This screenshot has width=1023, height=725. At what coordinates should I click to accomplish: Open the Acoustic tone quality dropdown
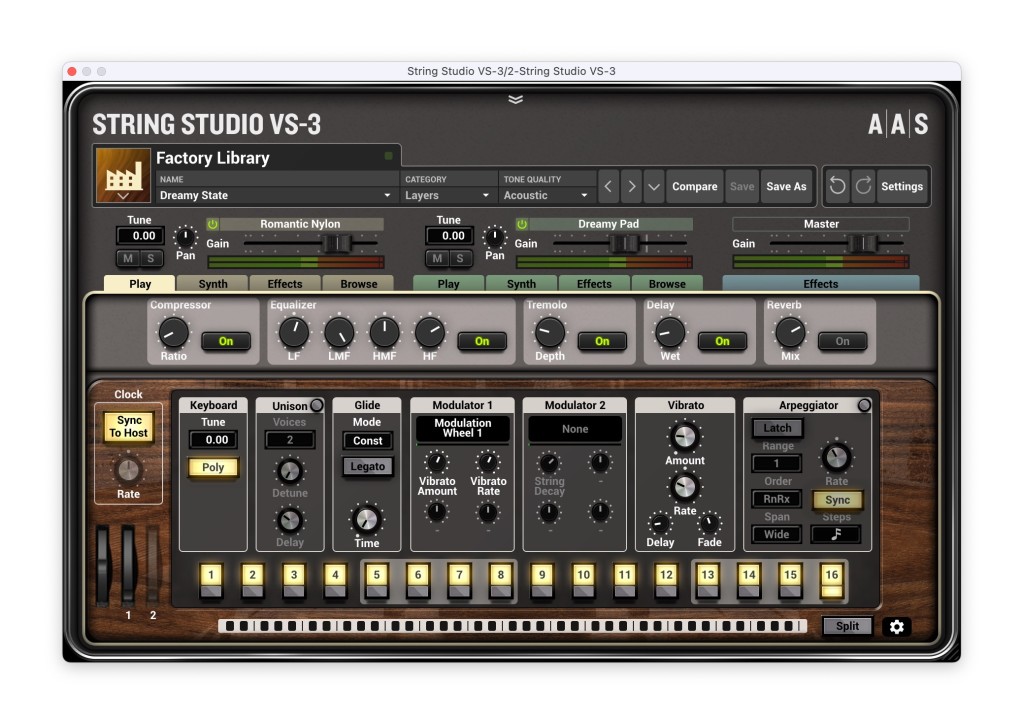547,195
